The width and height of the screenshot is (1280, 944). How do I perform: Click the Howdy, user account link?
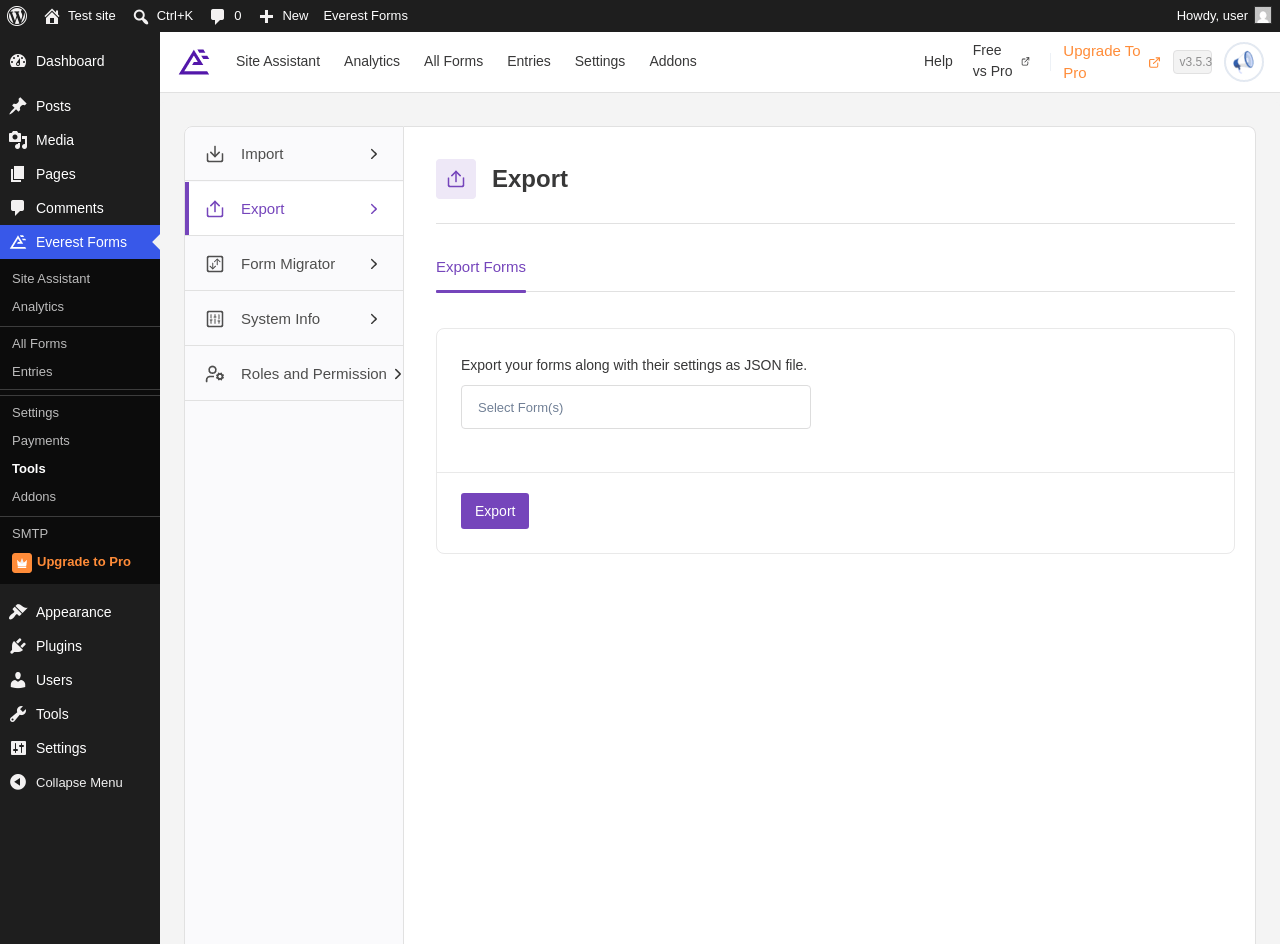(x=1223, y=16)
